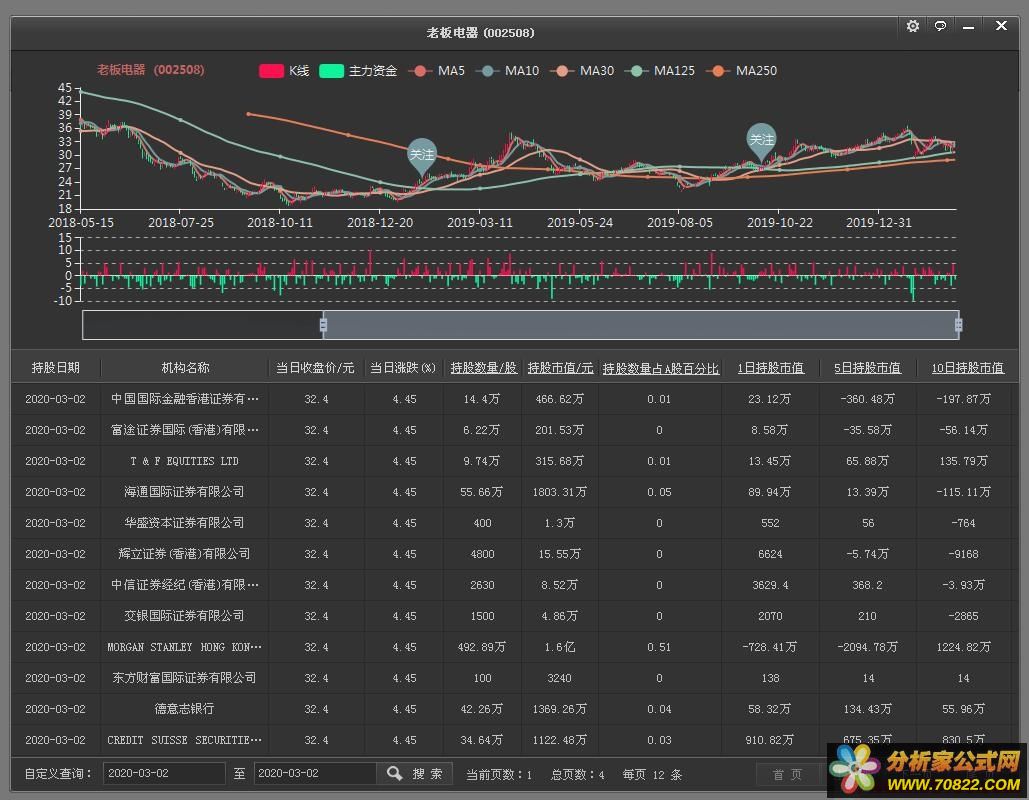Open the feedback speech bubble icon
Viewport: 1029px width, 800px height.
pyautogui.click(x=940, y=26)
